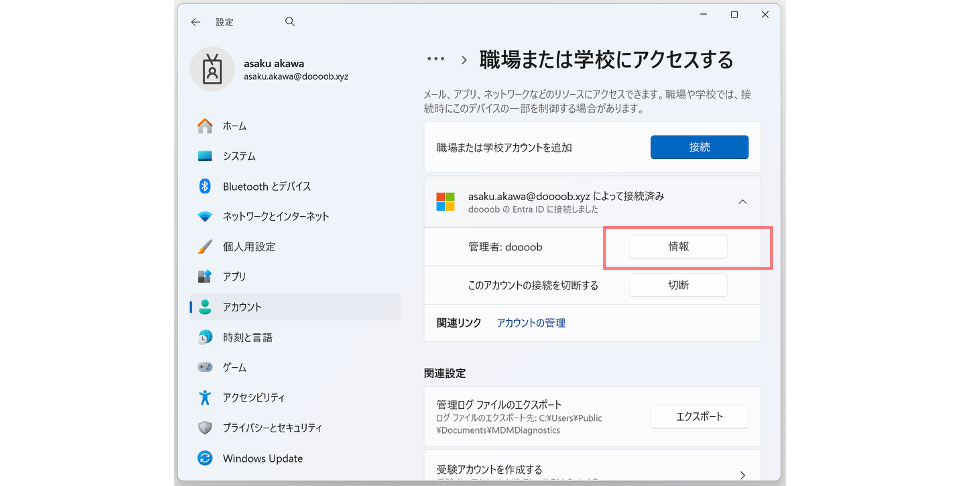Click the search magnifier icon in title bar
This screenshot has width=960, height=486.
(x=290, y=21)
